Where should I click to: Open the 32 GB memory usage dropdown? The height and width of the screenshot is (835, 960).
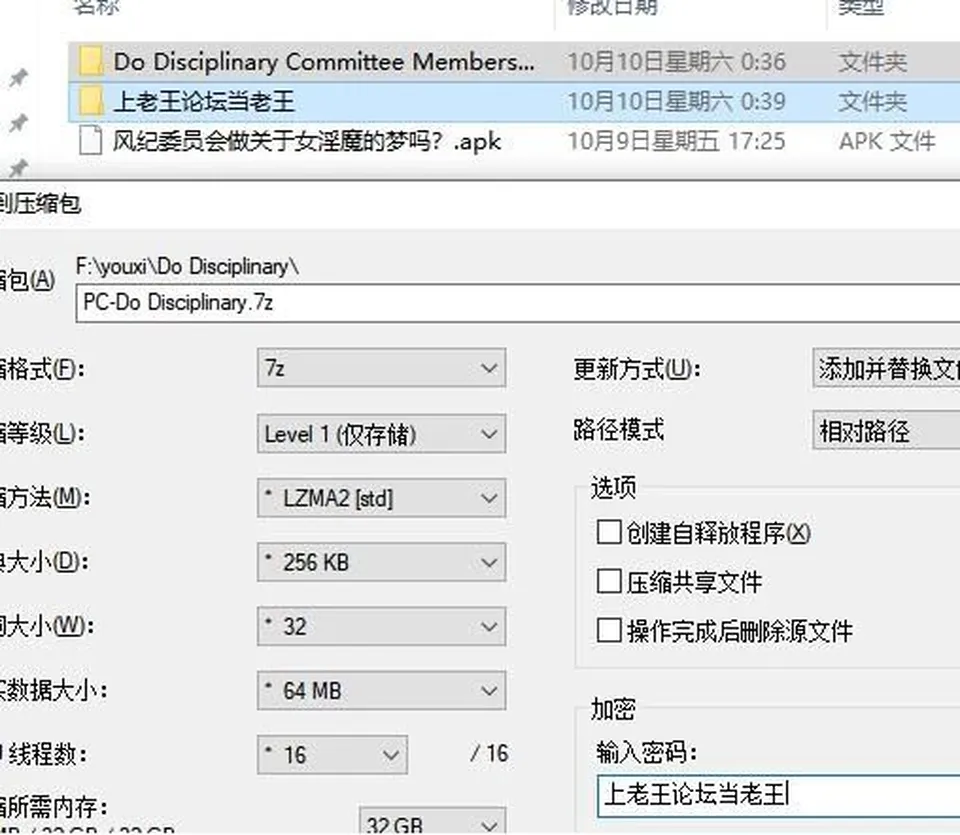(432, 822)
